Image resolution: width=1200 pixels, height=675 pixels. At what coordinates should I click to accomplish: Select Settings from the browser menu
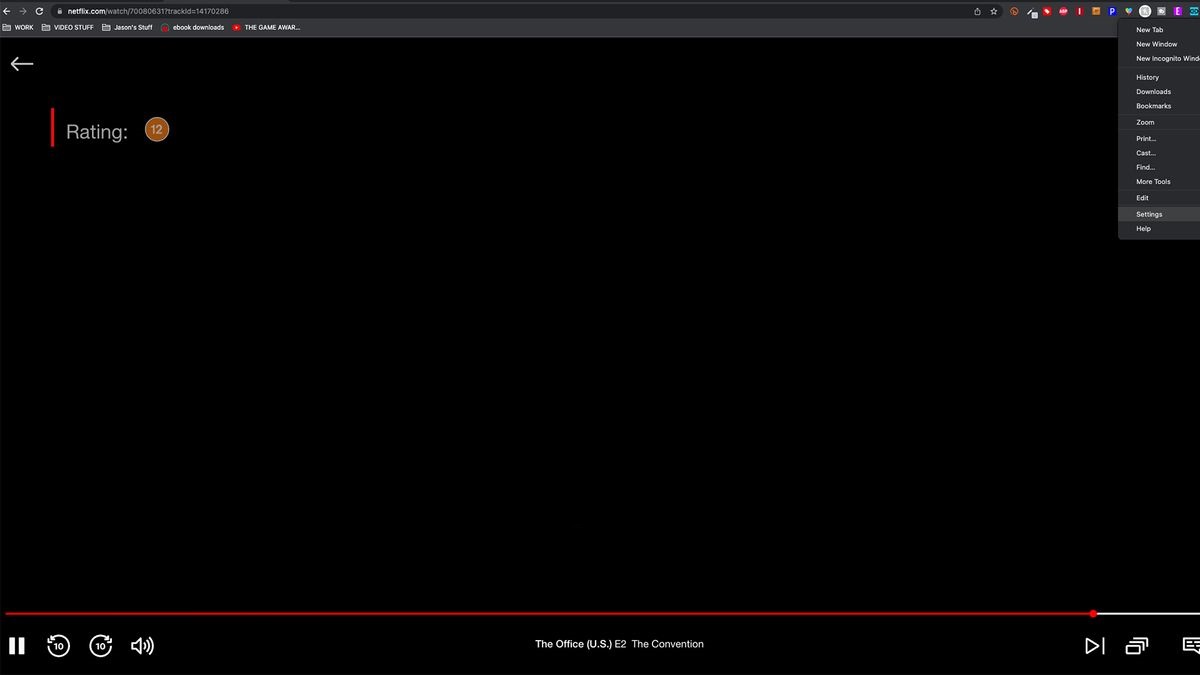point(1149,214)
